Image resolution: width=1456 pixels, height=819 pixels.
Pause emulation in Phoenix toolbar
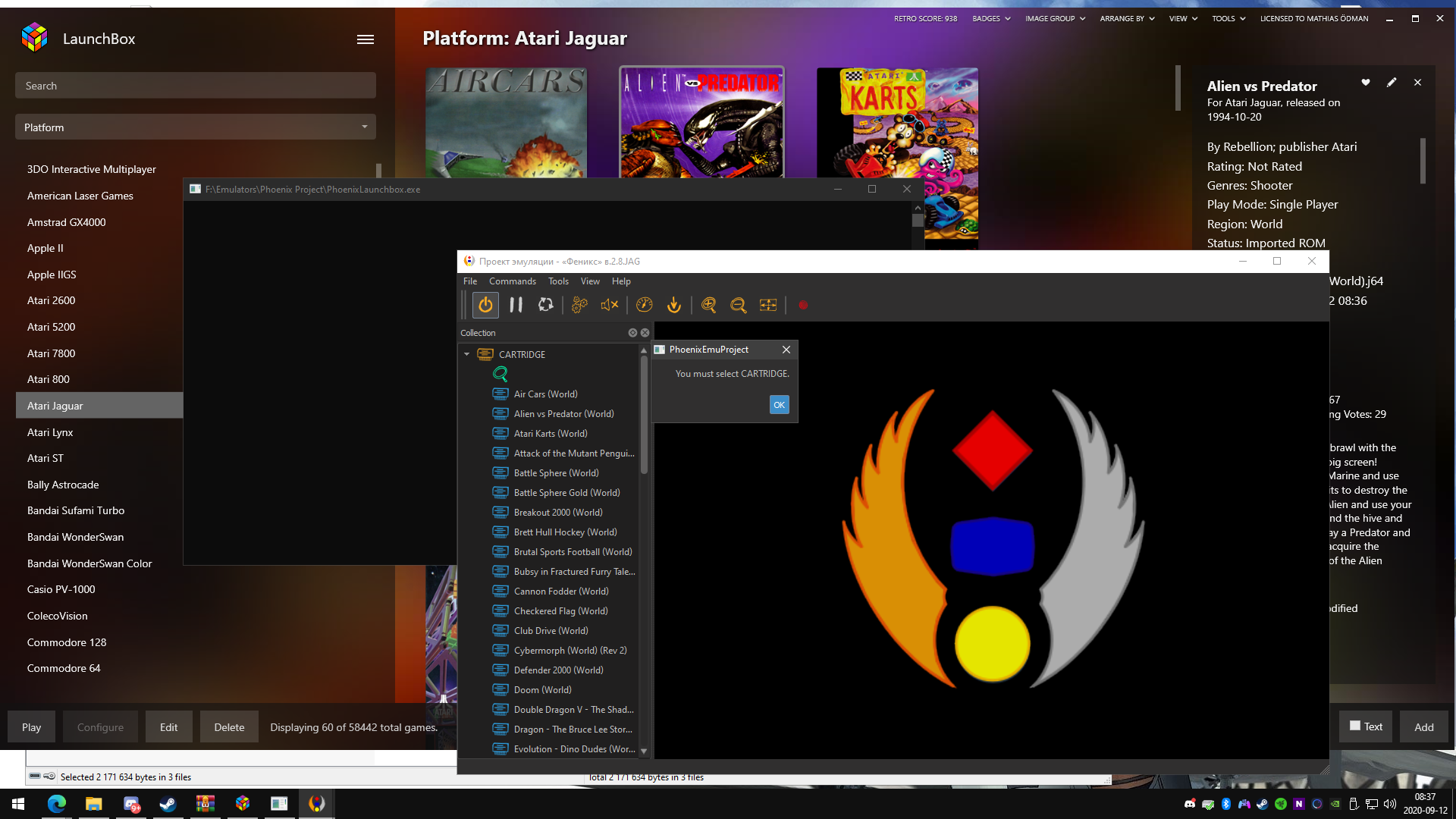[516, 305]
